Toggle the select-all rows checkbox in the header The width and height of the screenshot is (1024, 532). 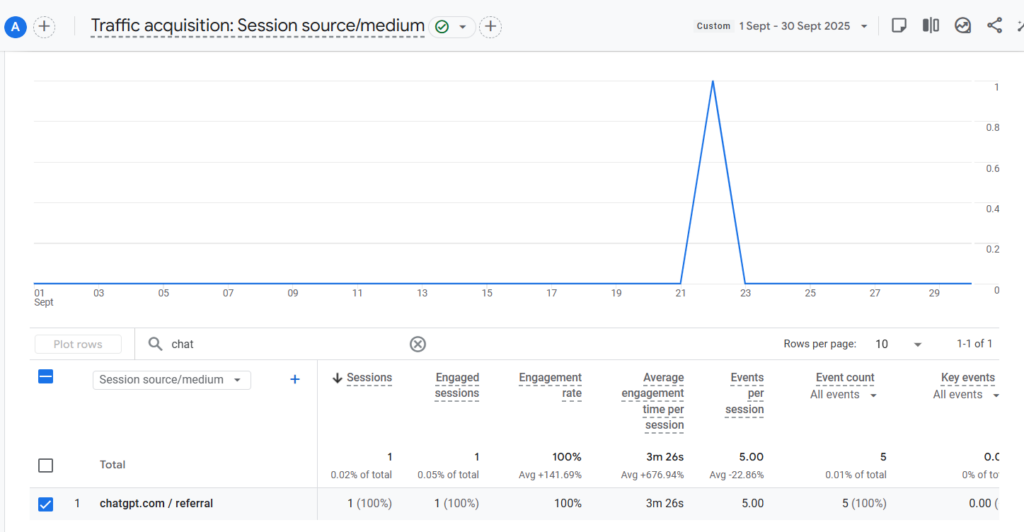pos(46,377)
